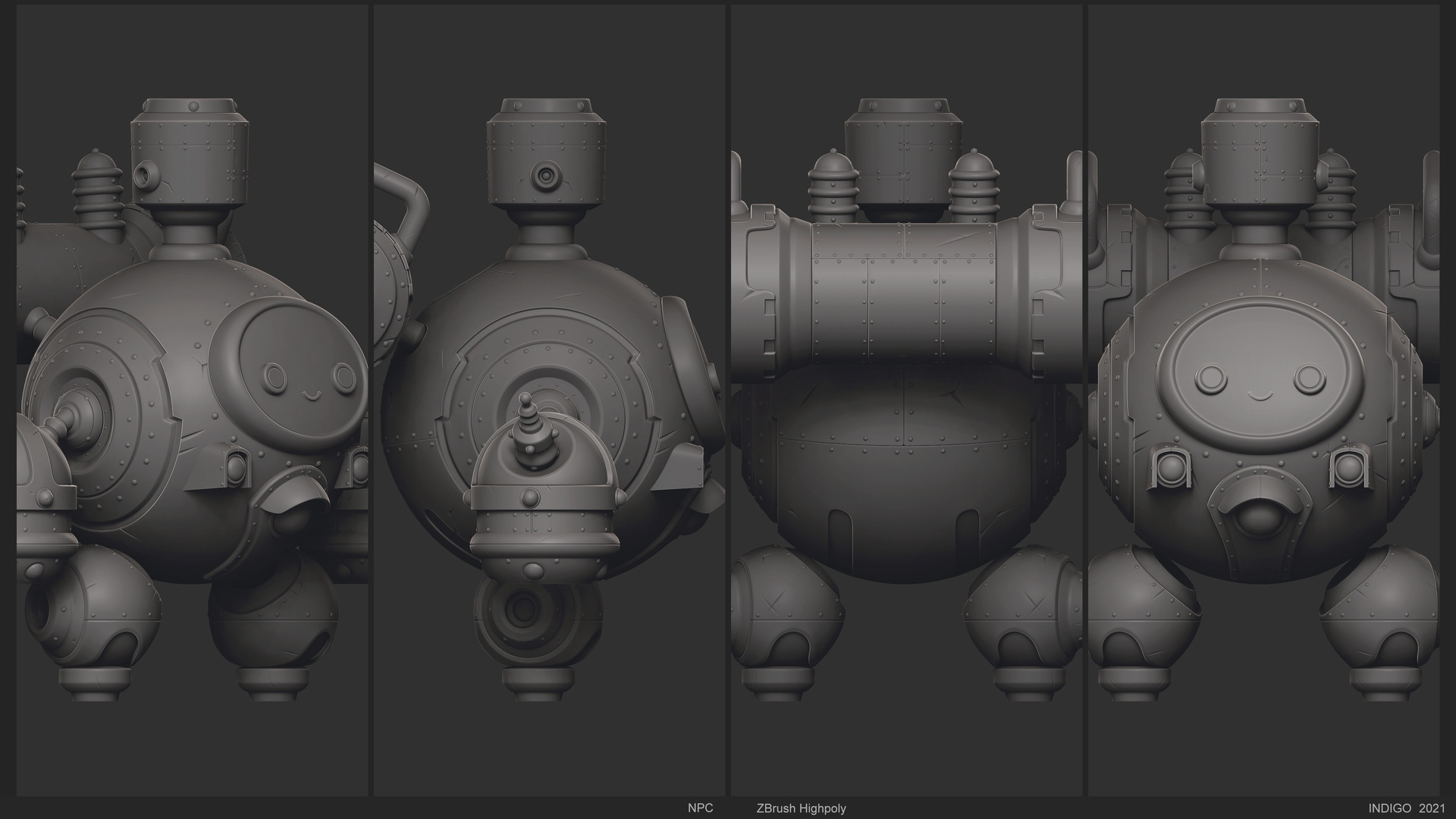The width and height of the screenshot is (1456, 819).
Task: Click the NPC label in footer
Action: pyautogui.click(x=700, y=808)
